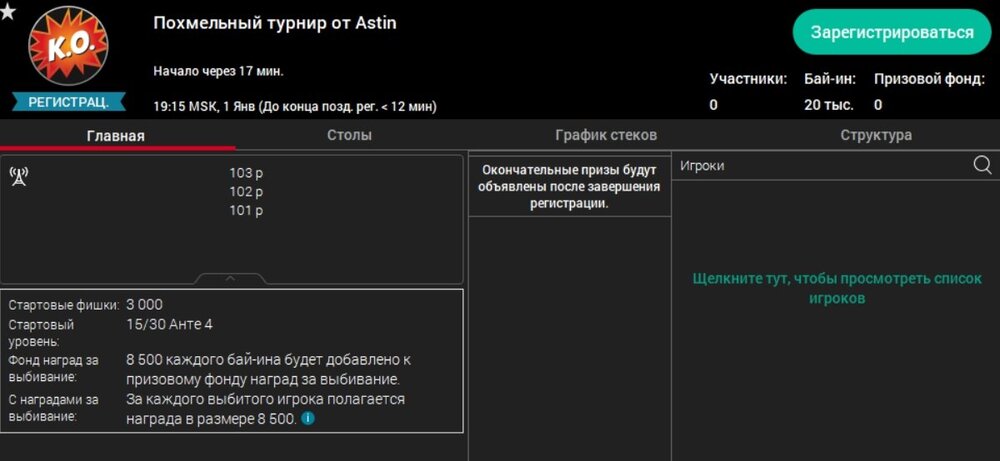The image size is (1000, 461).
Task: Select the 102 р entry
Action: click(x=246, y=191)
